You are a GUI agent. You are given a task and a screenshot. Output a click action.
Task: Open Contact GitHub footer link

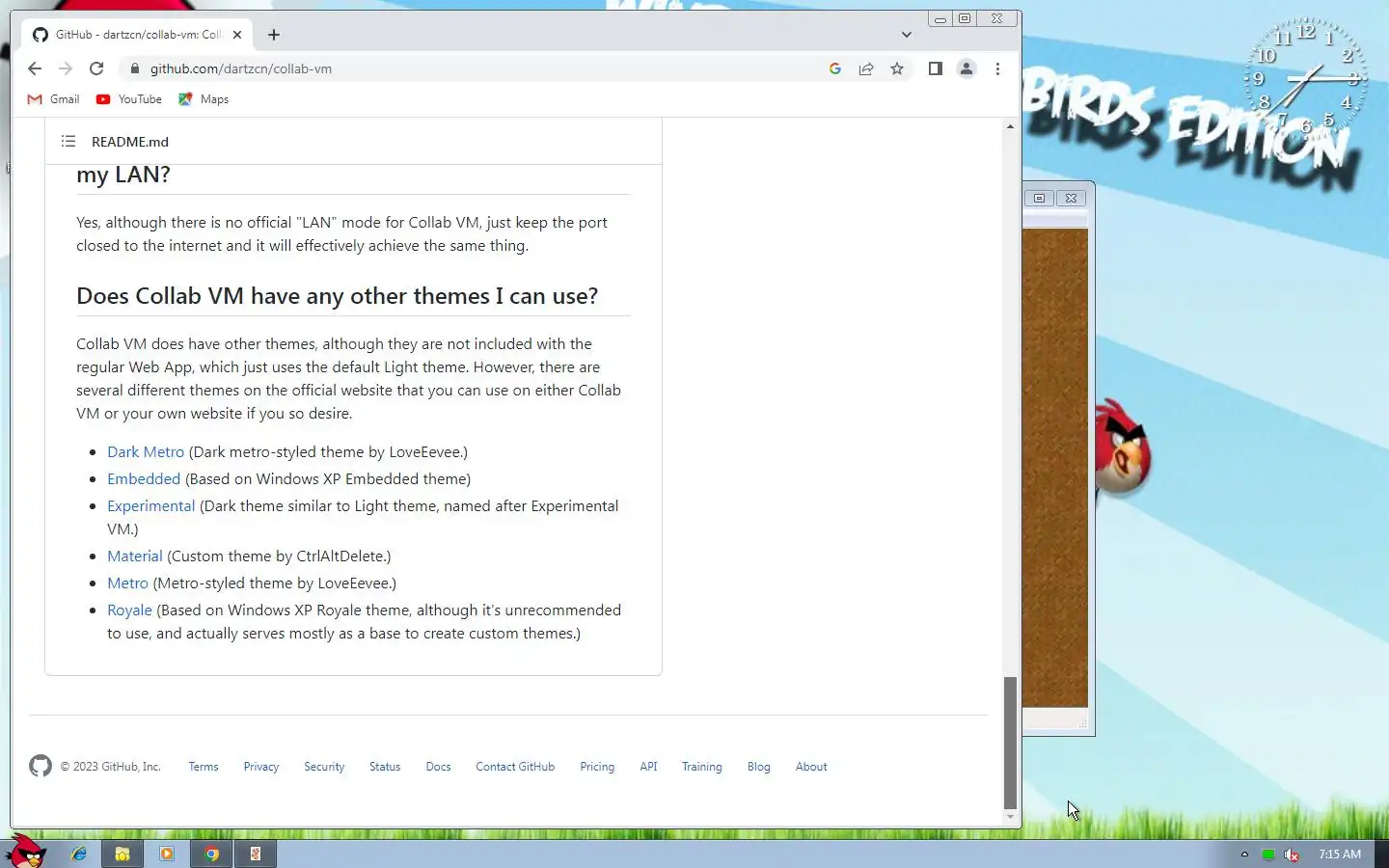click(515, 767)
